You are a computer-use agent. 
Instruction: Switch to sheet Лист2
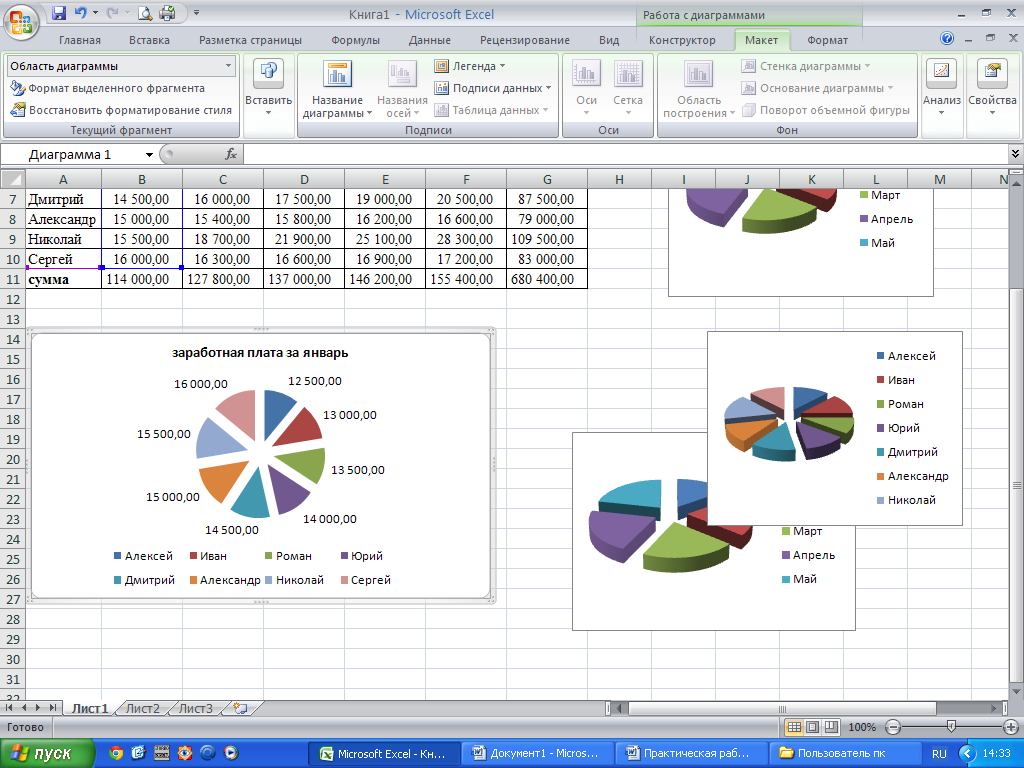[x=142, y=709]
